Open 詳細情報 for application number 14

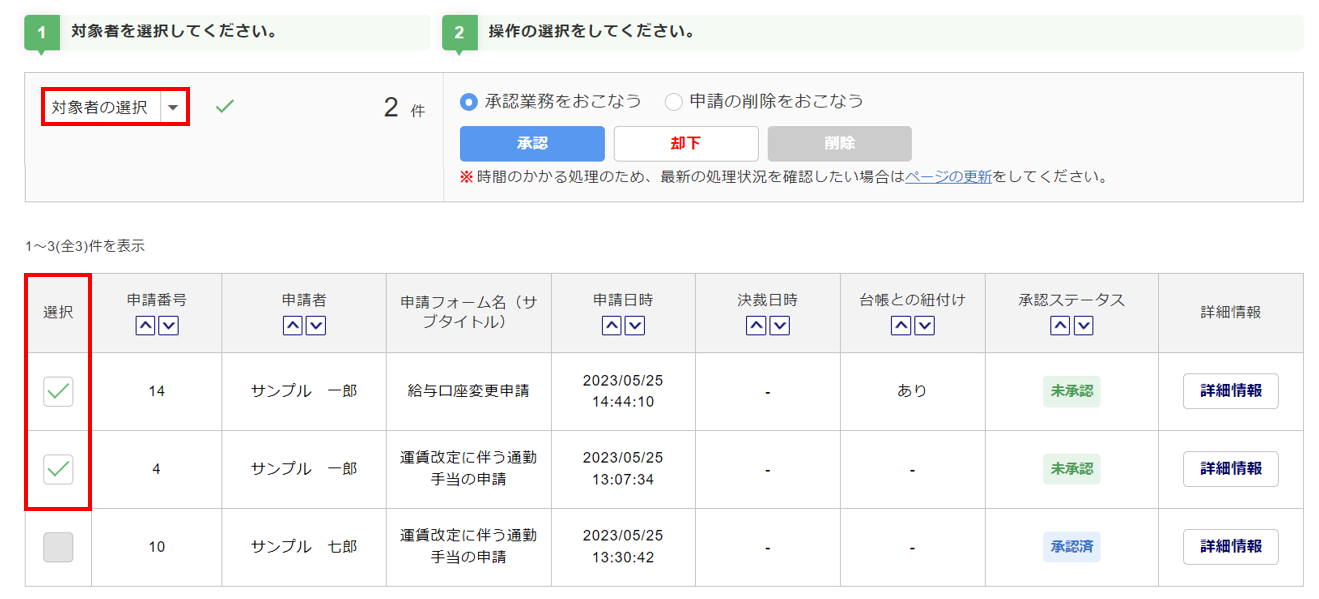pyautogui.click(x=1230, y=391)
